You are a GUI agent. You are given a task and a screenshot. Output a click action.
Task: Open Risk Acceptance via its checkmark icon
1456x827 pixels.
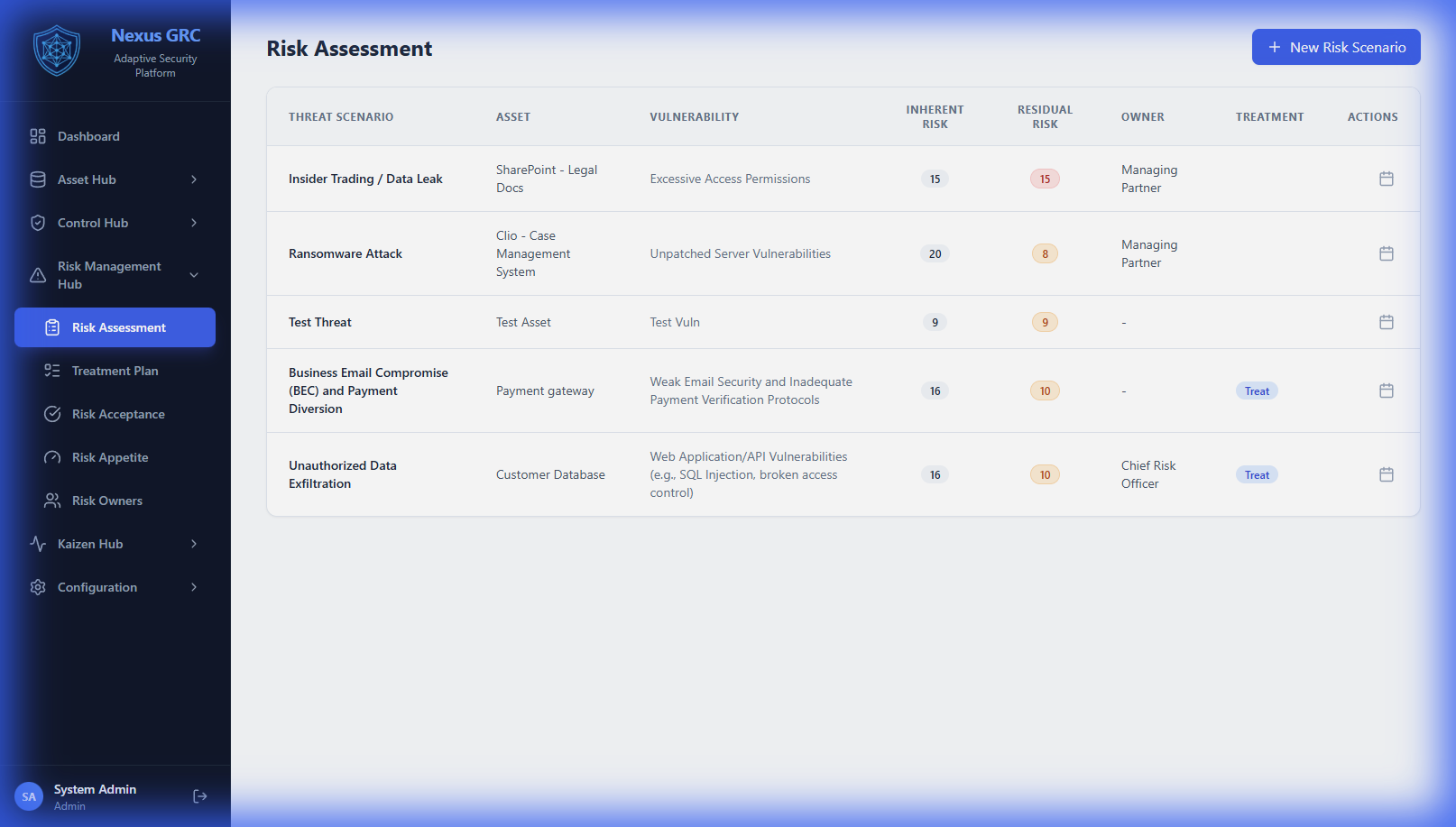(53, 414)
